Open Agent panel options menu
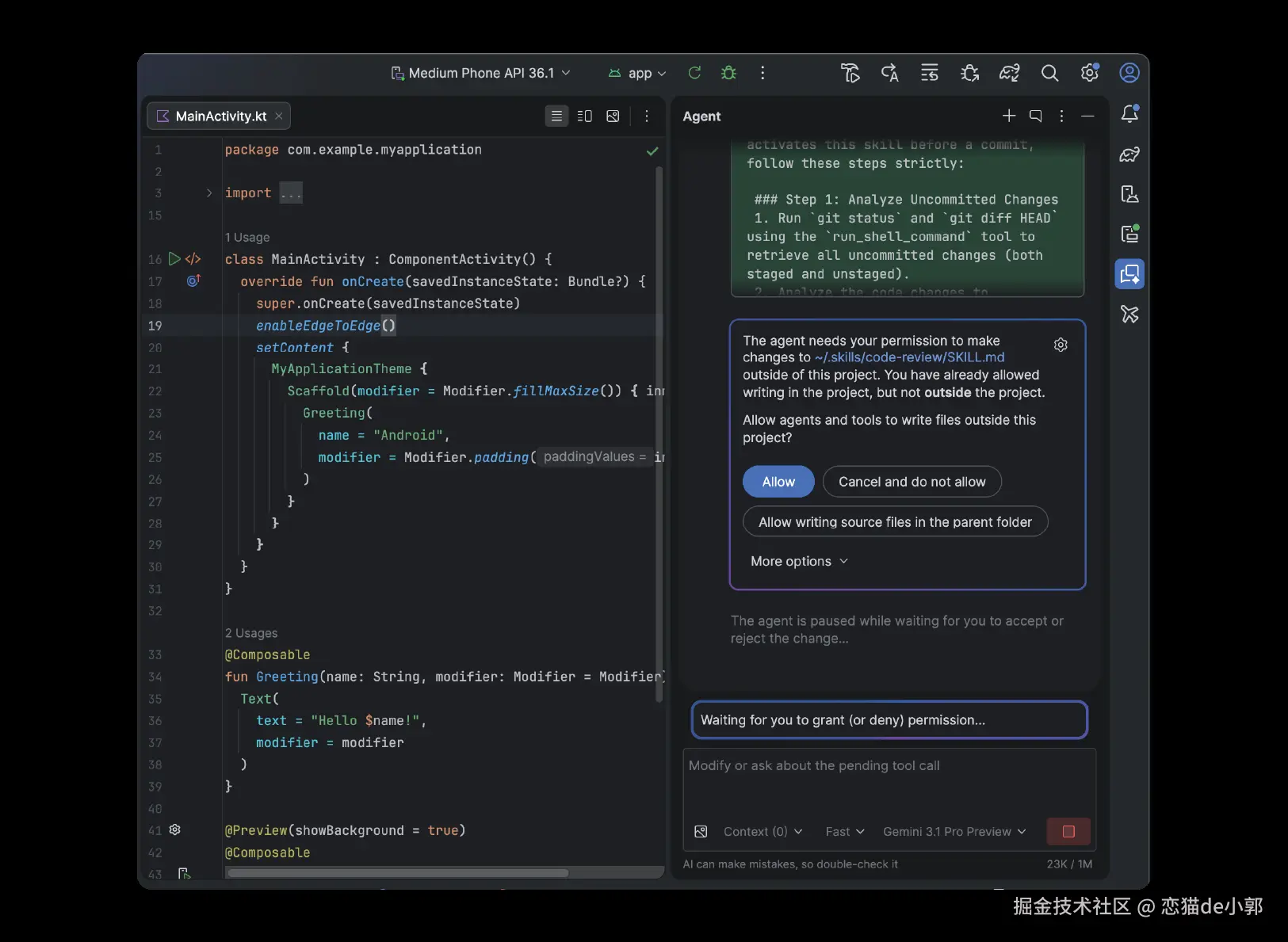1288x942 pixels. click(x=1062, y=116)
